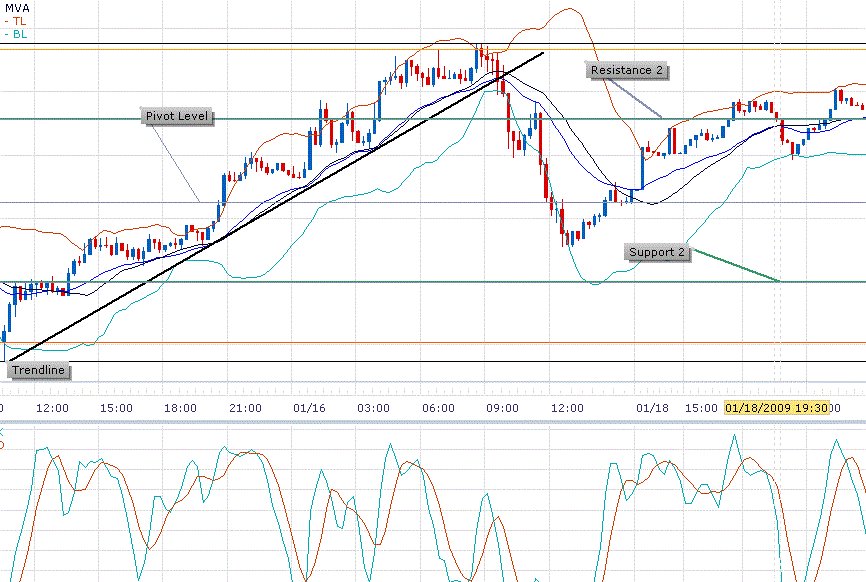Click the highlighted 01/18/2009 19:30 timestamp
Screen dimensions: 866x582
tap(779, 408)
